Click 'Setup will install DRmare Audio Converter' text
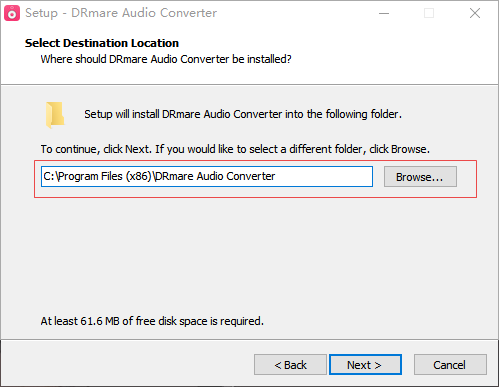 pyautogui.click(x=243, y=114)
